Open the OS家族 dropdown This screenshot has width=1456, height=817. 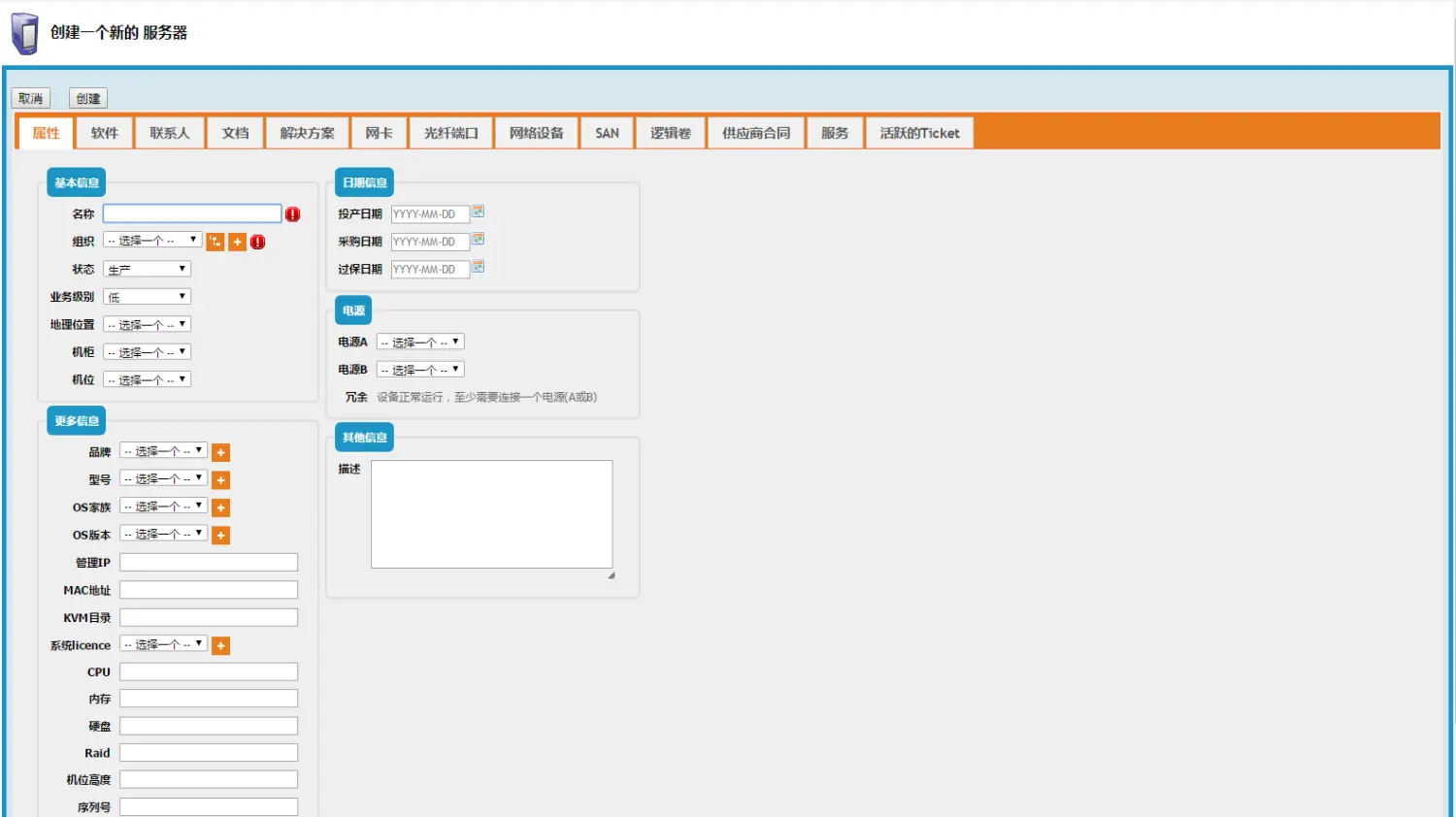(163, 507)
